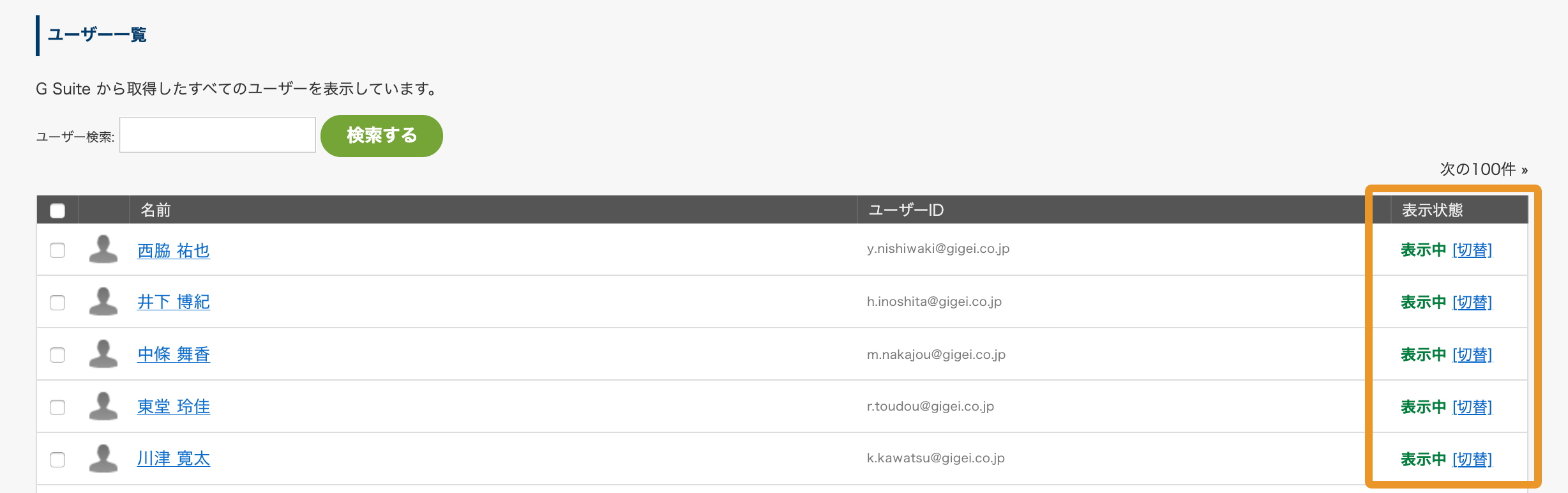Click the ユーザー一覧 page heading
The width and height of the screenshot is (1568, 493).
click(x=97, y=34)
